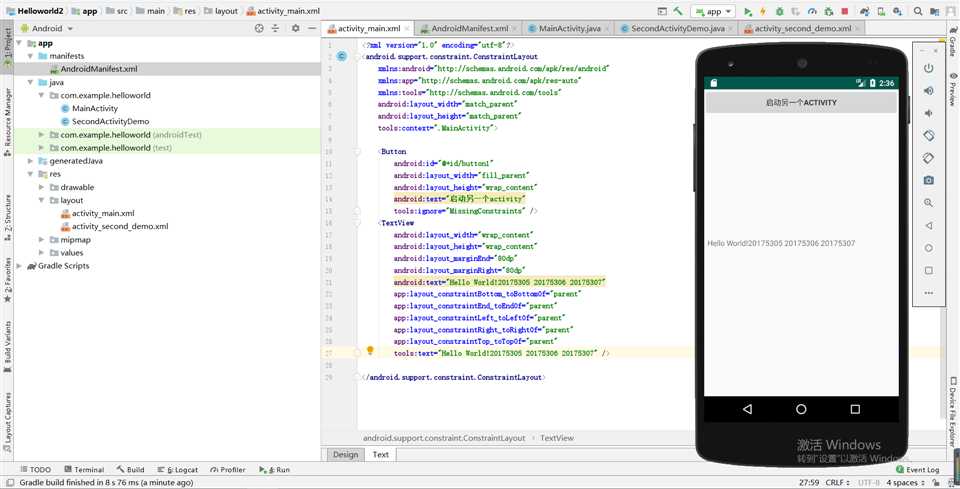Click the Search Everywhere magnifier icon

point(918,11)
